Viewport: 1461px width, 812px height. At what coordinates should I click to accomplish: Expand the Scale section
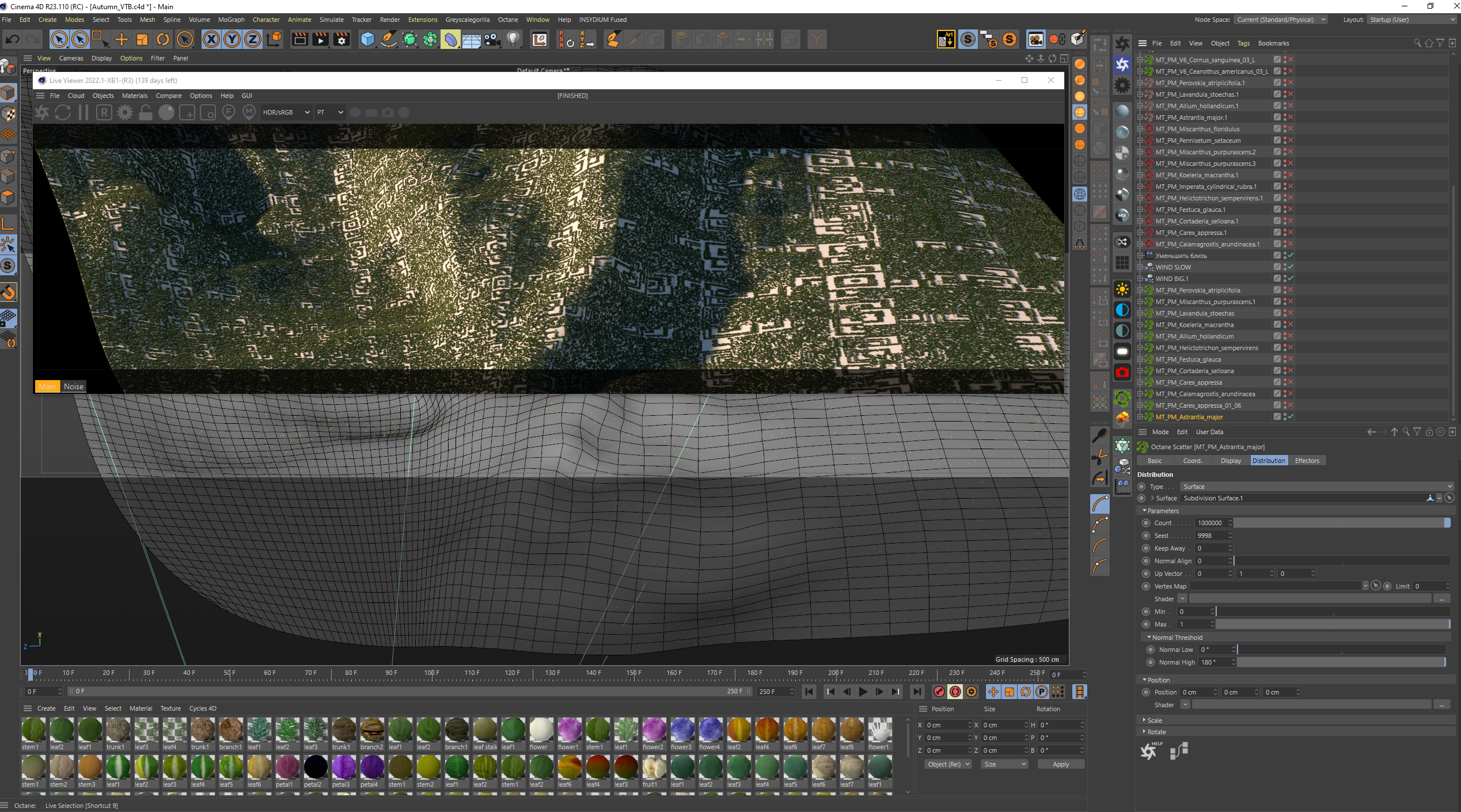tap(1154, 720)
